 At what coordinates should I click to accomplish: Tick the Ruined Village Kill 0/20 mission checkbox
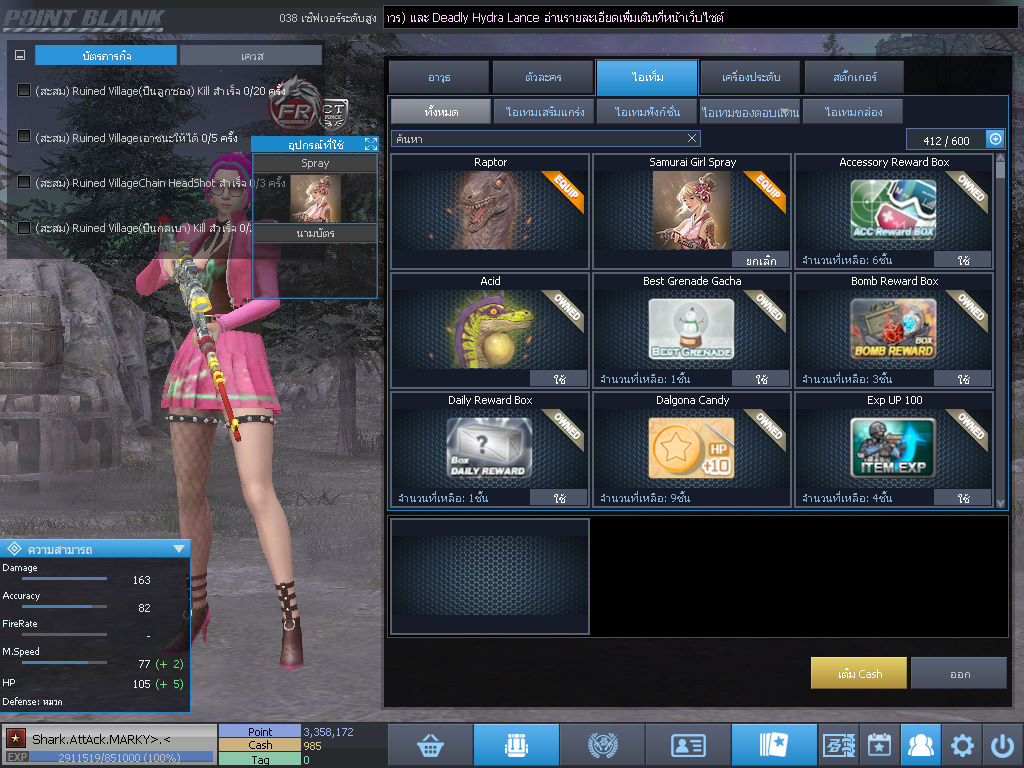click(x=24, y=89)
